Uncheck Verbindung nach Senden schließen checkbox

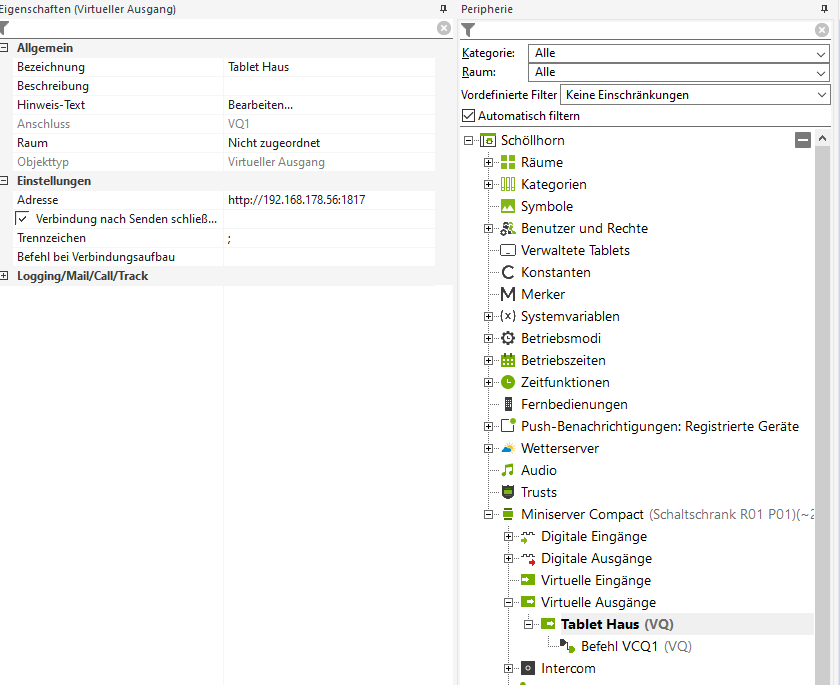pos(22,219)
